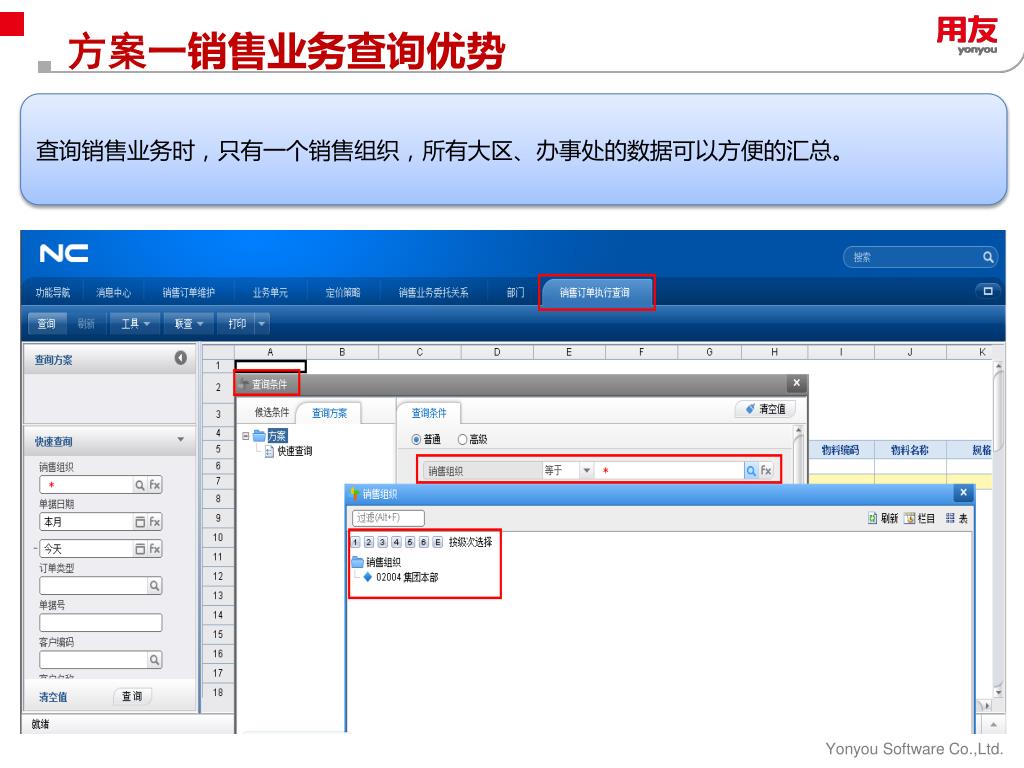Viewport: 1024px width, 768px height.
Task: Click 清空值 link in left panel
Action: [53, 697]
